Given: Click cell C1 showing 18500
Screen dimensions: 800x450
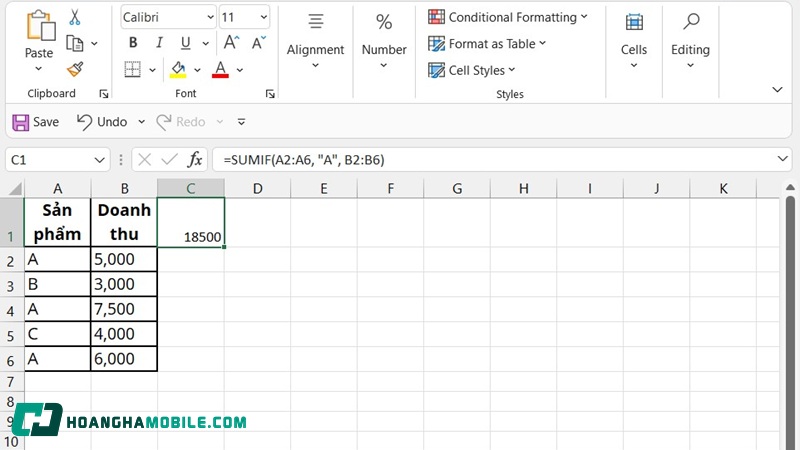Looking at the screenshot, I should click(191, 222).
